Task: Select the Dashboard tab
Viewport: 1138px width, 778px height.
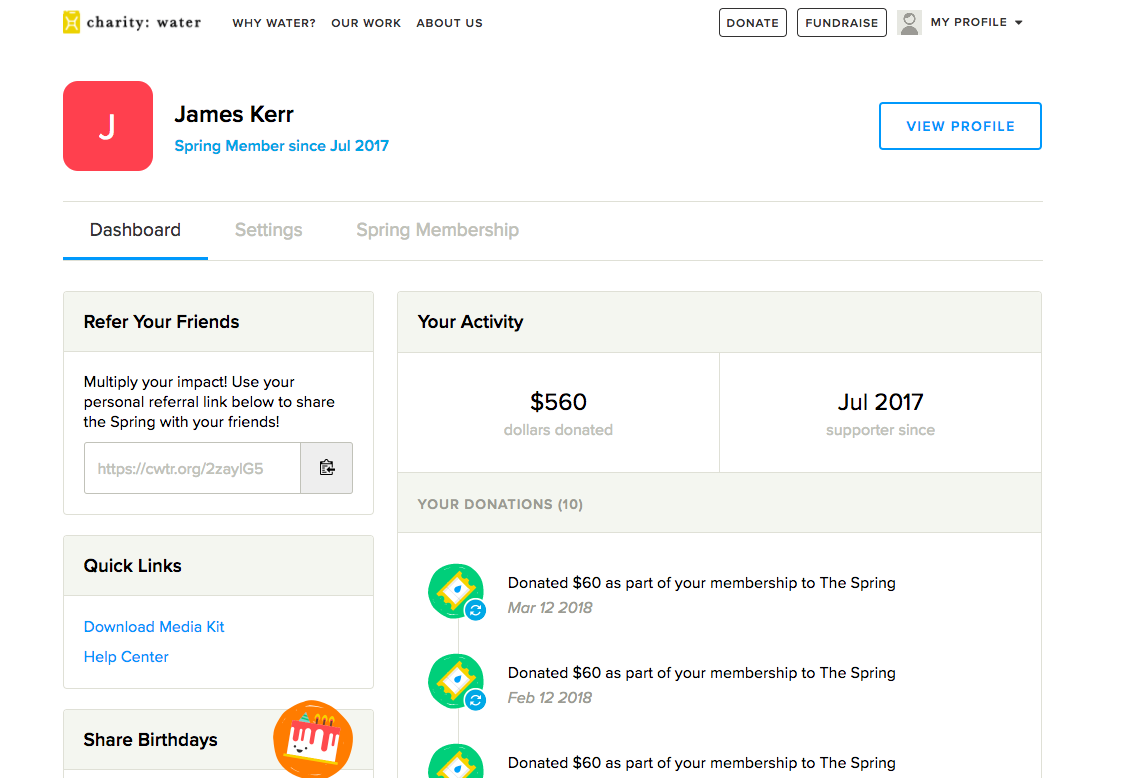Action: [135, 230]
